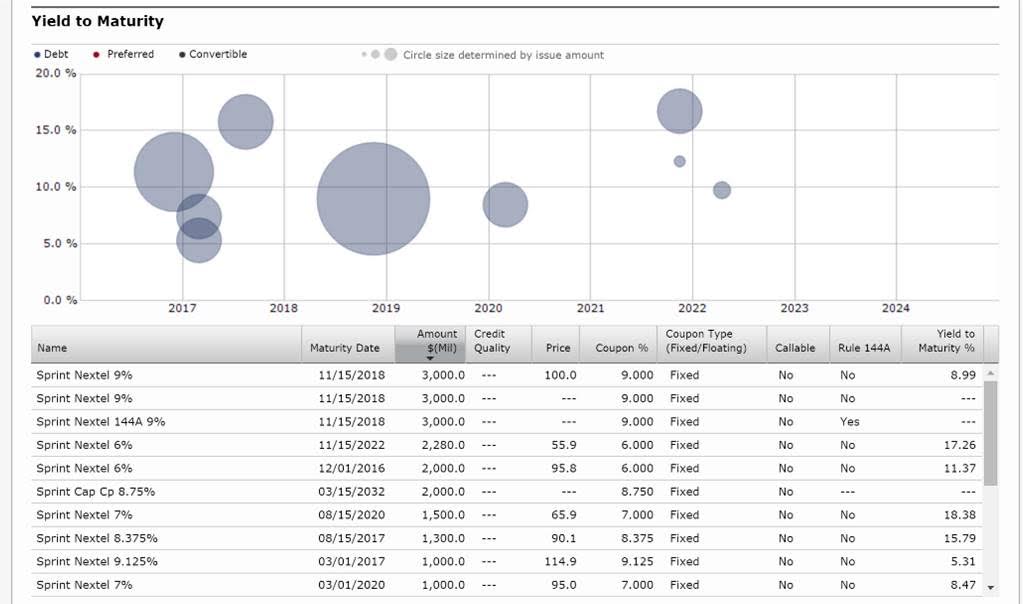Click the circle size legend icon
The width and height of the screenshot is (1023, 604).
(379, 55)
